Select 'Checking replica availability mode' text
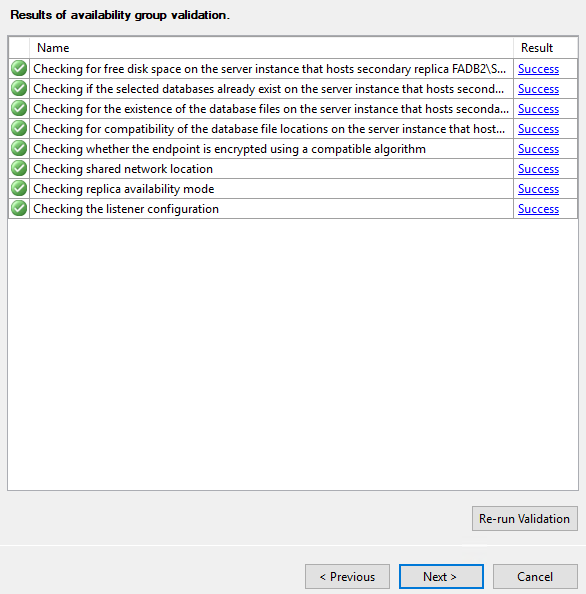The image size is (586, 594). 124,189
